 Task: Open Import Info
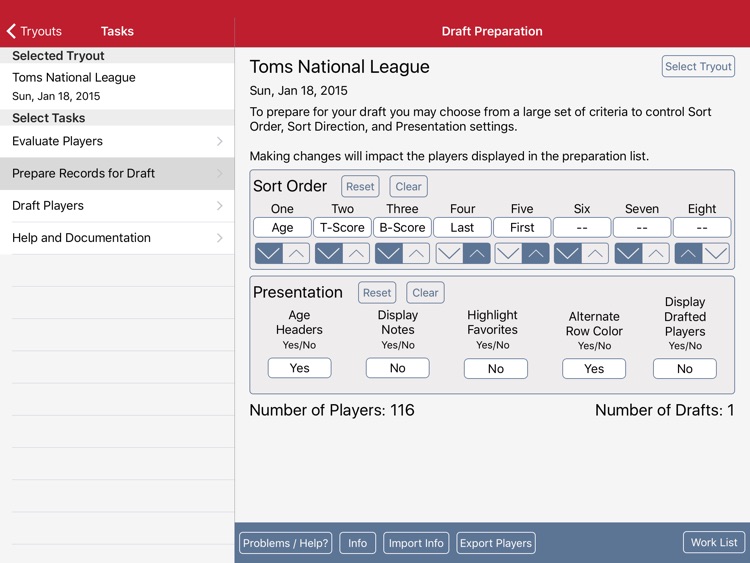(416, 543)
